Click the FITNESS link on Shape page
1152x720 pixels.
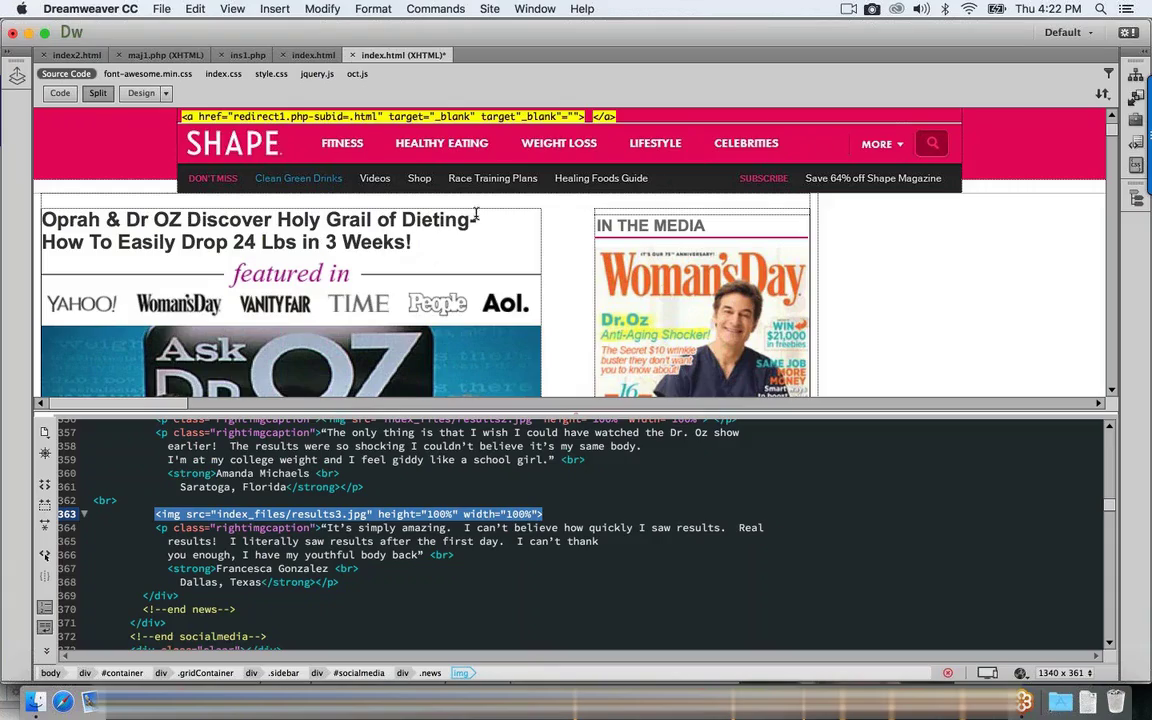pos(342,143)
